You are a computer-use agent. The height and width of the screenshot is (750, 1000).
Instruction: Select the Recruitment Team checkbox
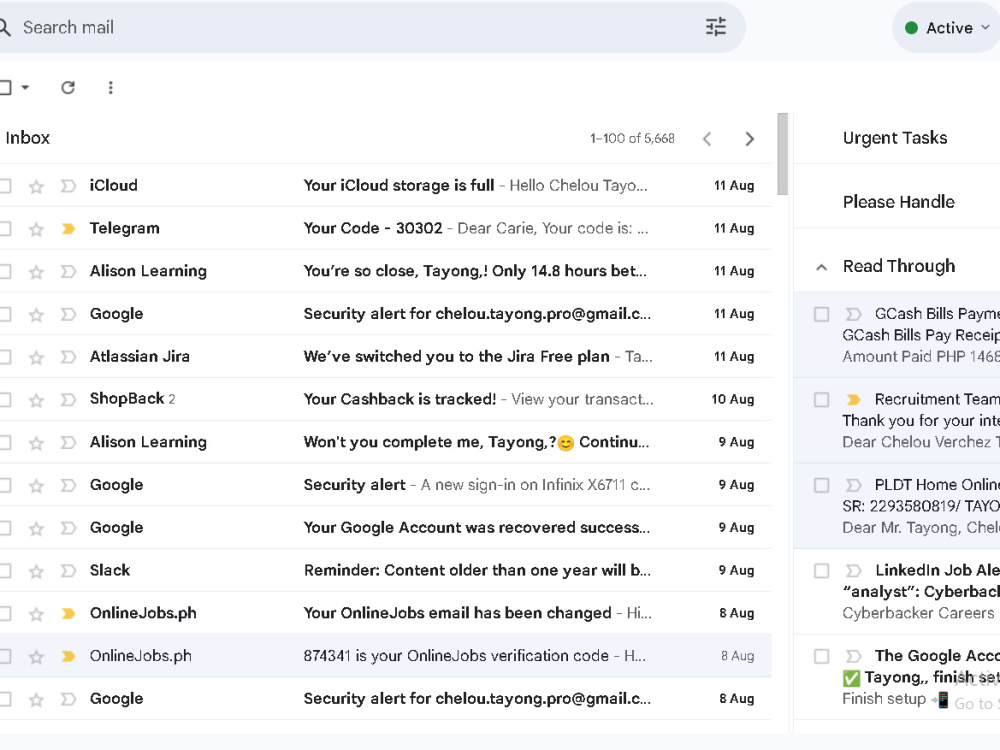[821, 400]
